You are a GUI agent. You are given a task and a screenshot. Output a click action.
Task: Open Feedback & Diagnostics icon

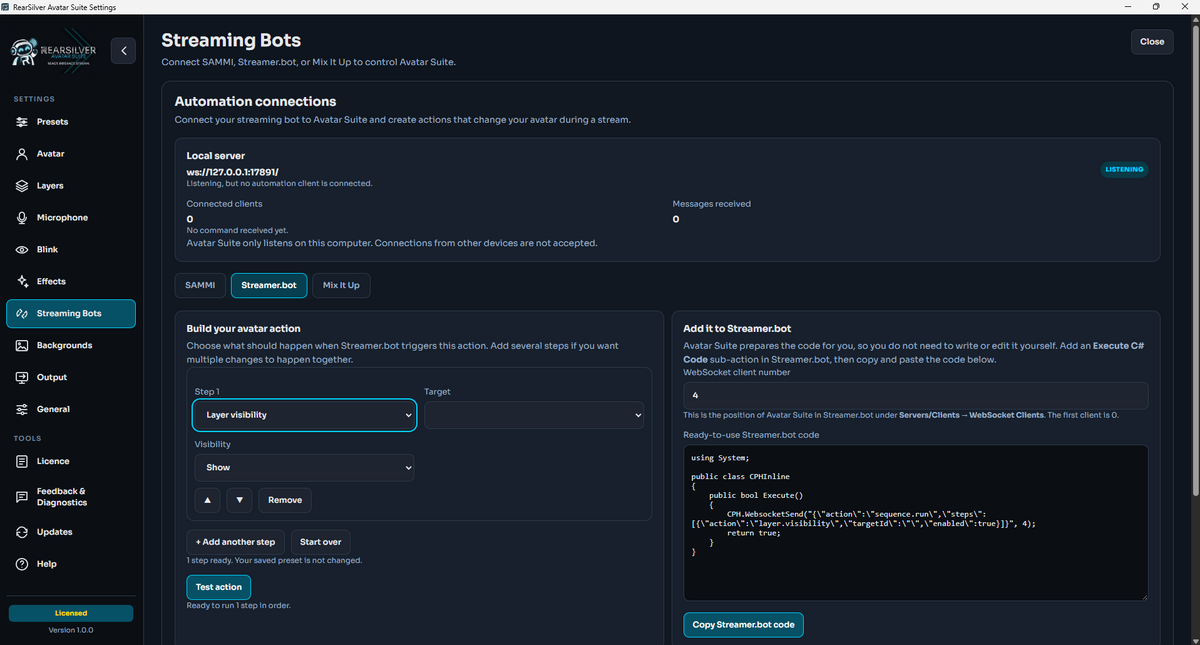tap(22, 497)
